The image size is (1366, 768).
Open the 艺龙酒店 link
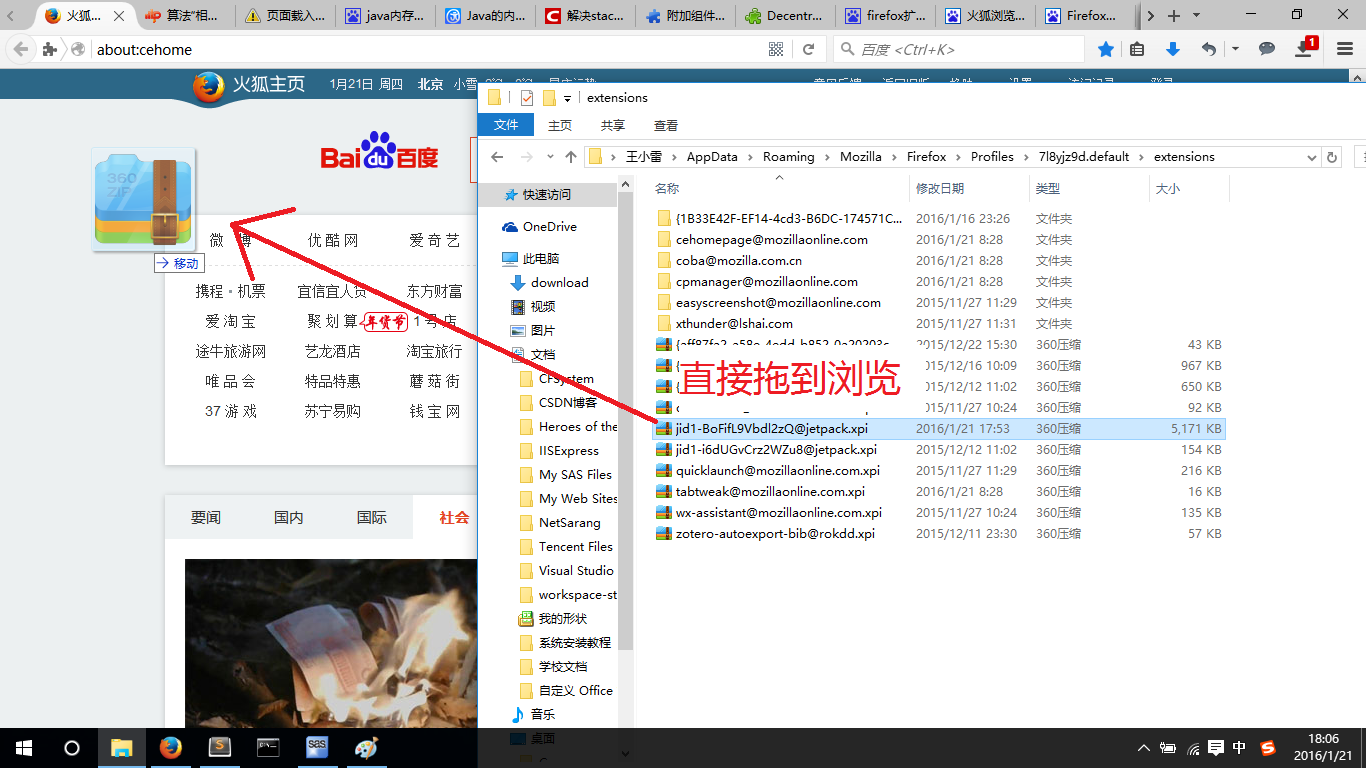333,351
